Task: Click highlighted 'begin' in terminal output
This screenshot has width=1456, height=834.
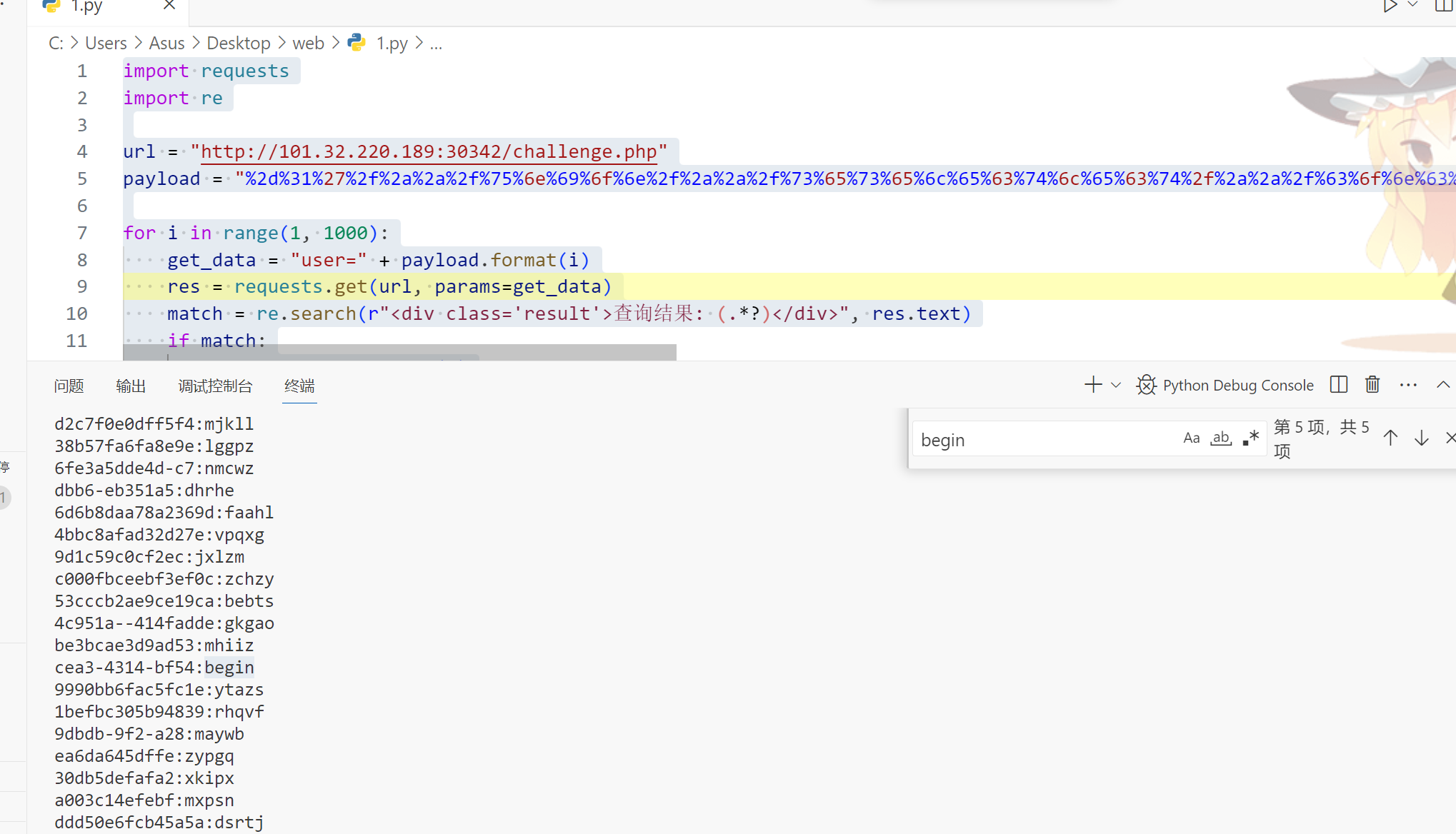Action: pos(229,668)
